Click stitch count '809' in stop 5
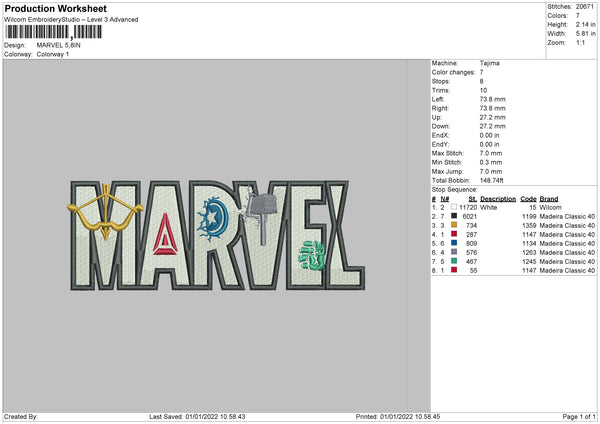Viewport: 600px width, 424px height. (x=471, y=243)
